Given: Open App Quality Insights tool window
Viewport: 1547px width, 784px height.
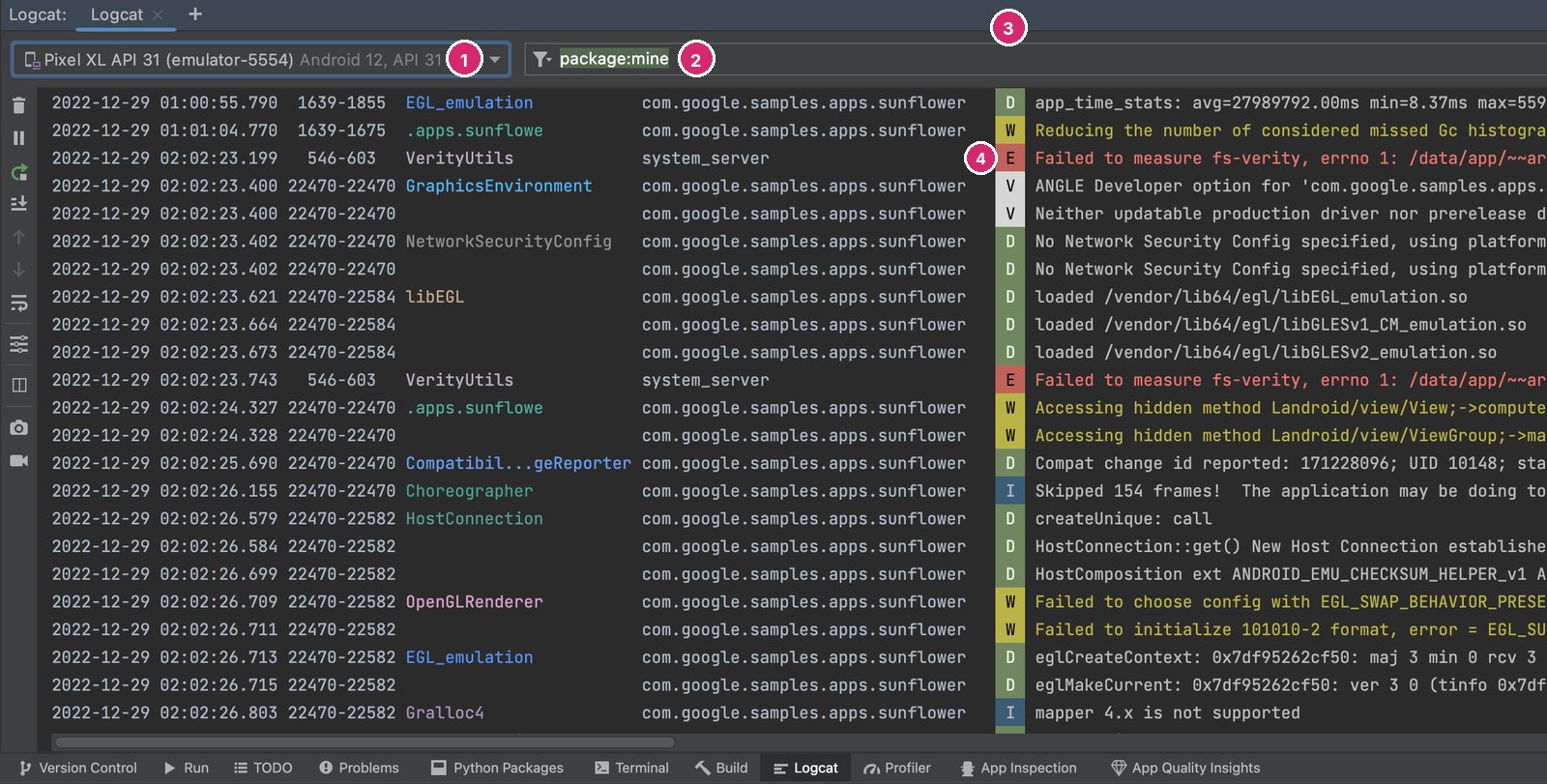Looking at the screenshot, I should [1185, 768].
